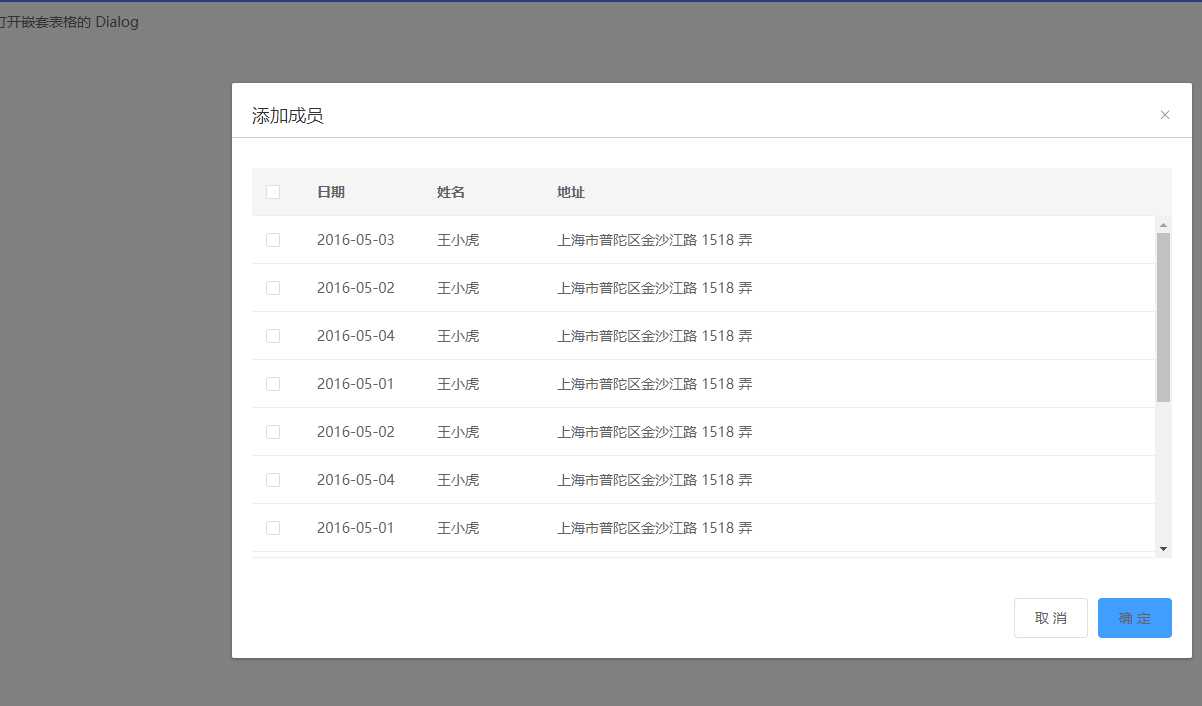The image size is (1202, 706).
Task: Click the lower 2016-05-02 date cell
Action: click(356, 432)
